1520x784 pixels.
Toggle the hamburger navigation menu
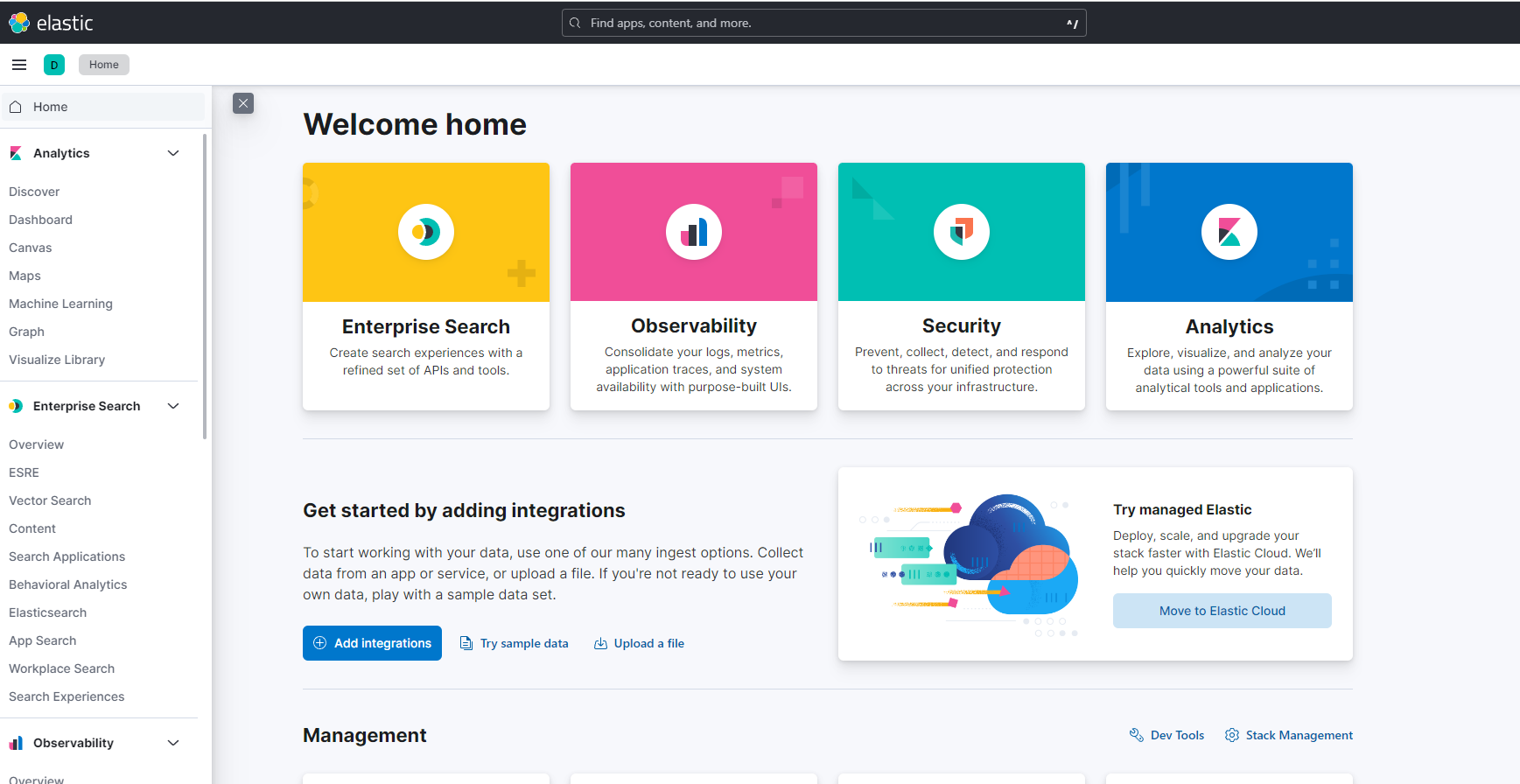point(19,65)
